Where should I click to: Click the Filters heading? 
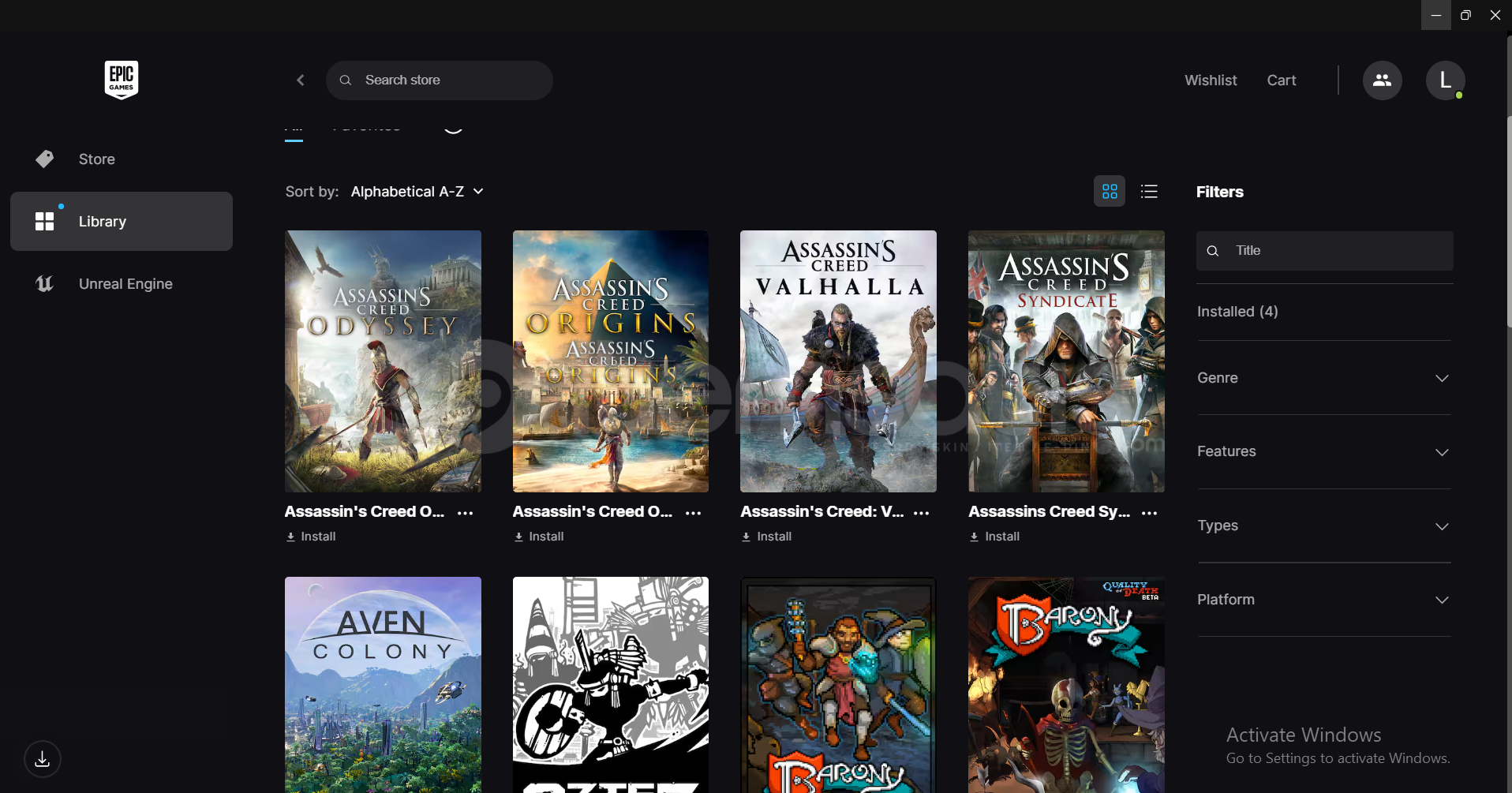point(1220,192)
